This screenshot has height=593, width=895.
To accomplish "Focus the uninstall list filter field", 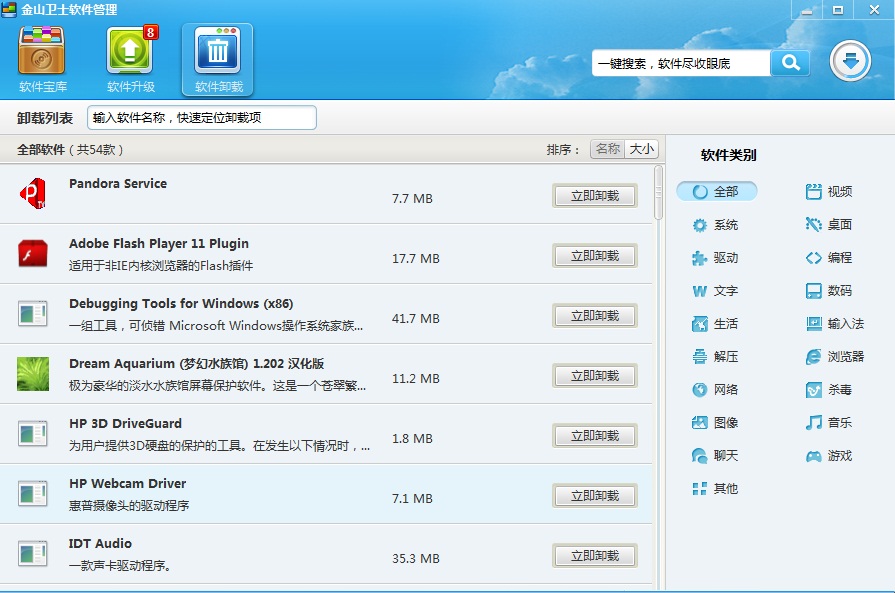I will point(201,118).
